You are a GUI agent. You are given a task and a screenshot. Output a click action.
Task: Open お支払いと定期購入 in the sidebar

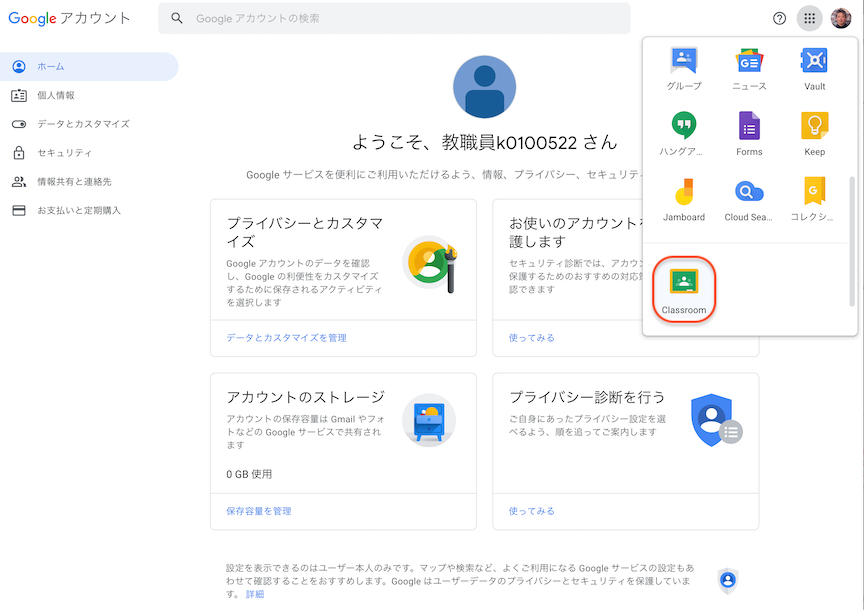[88, 210]
